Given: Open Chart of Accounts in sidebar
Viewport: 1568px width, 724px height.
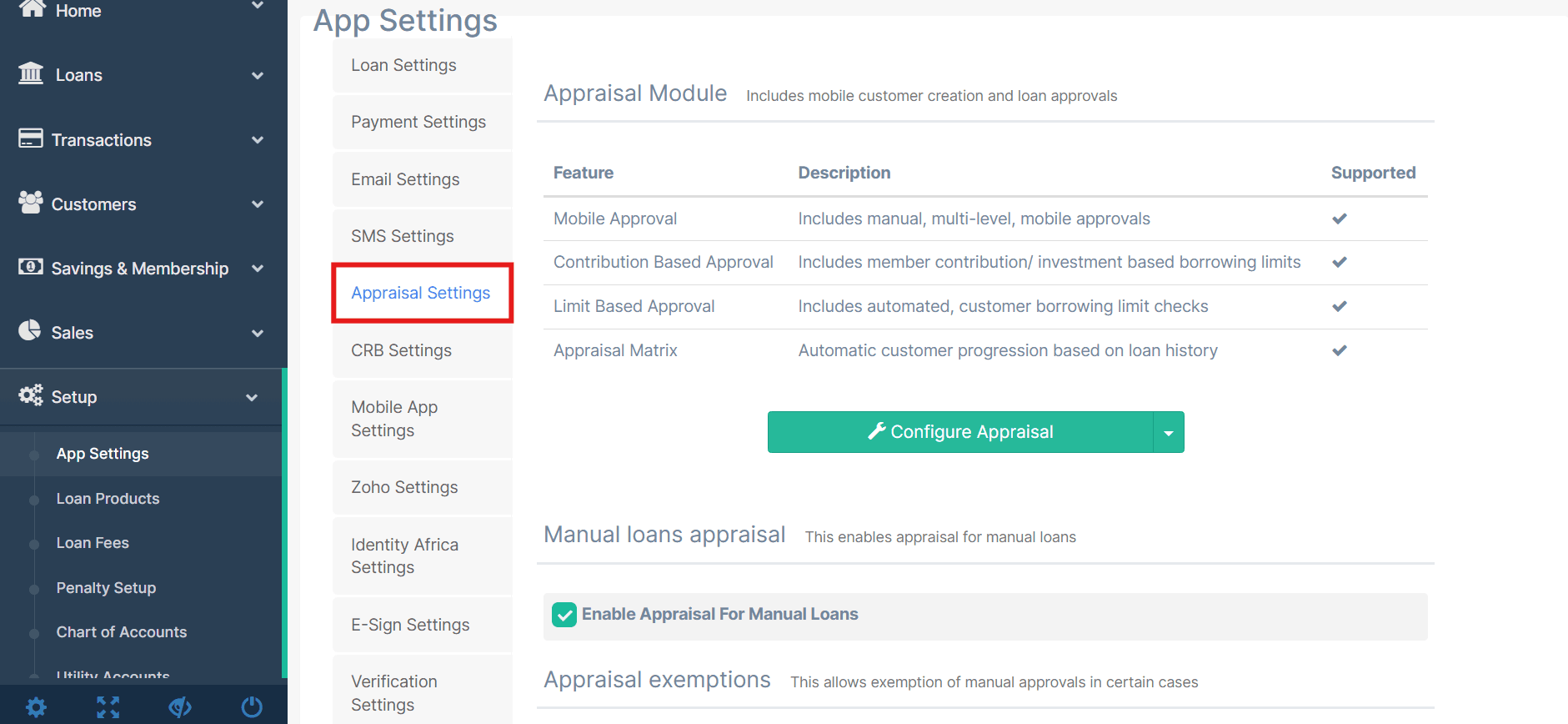Looking at the screenshot, I should point(122,632).
